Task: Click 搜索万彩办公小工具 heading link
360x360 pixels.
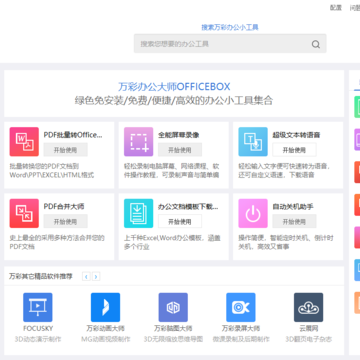Action: pos(230,27)
